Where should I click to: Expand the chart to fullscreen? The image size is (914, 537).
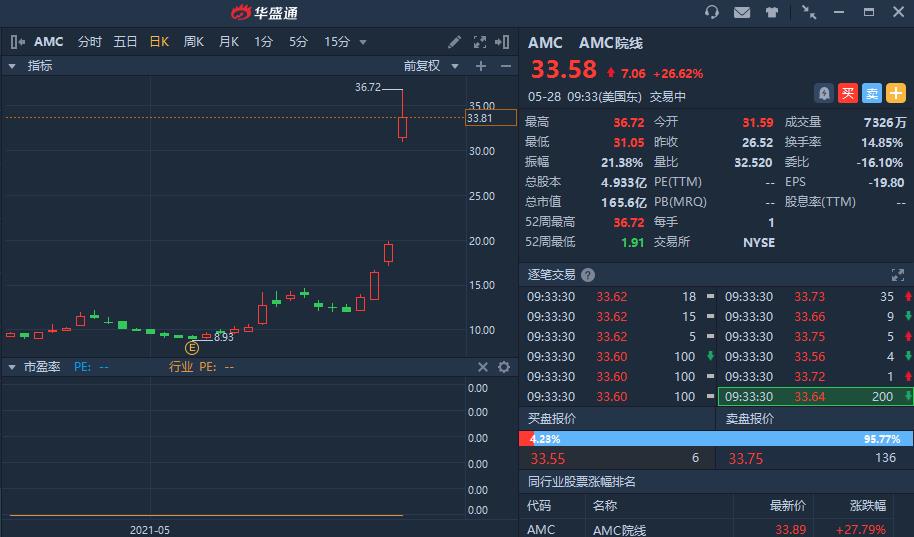tap(480, 42)
